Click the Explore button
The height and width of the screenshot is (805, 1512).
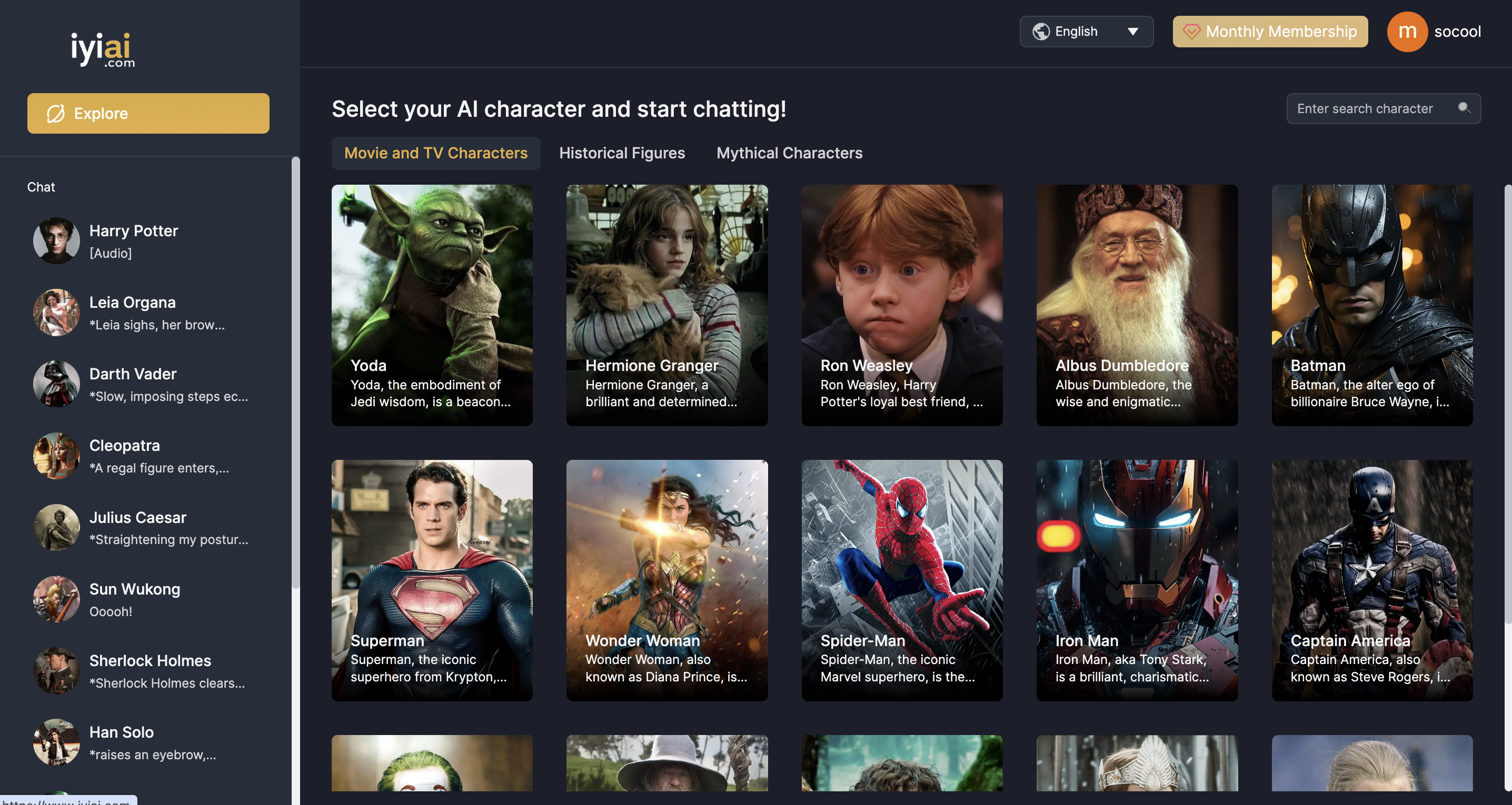coord(148,113)
